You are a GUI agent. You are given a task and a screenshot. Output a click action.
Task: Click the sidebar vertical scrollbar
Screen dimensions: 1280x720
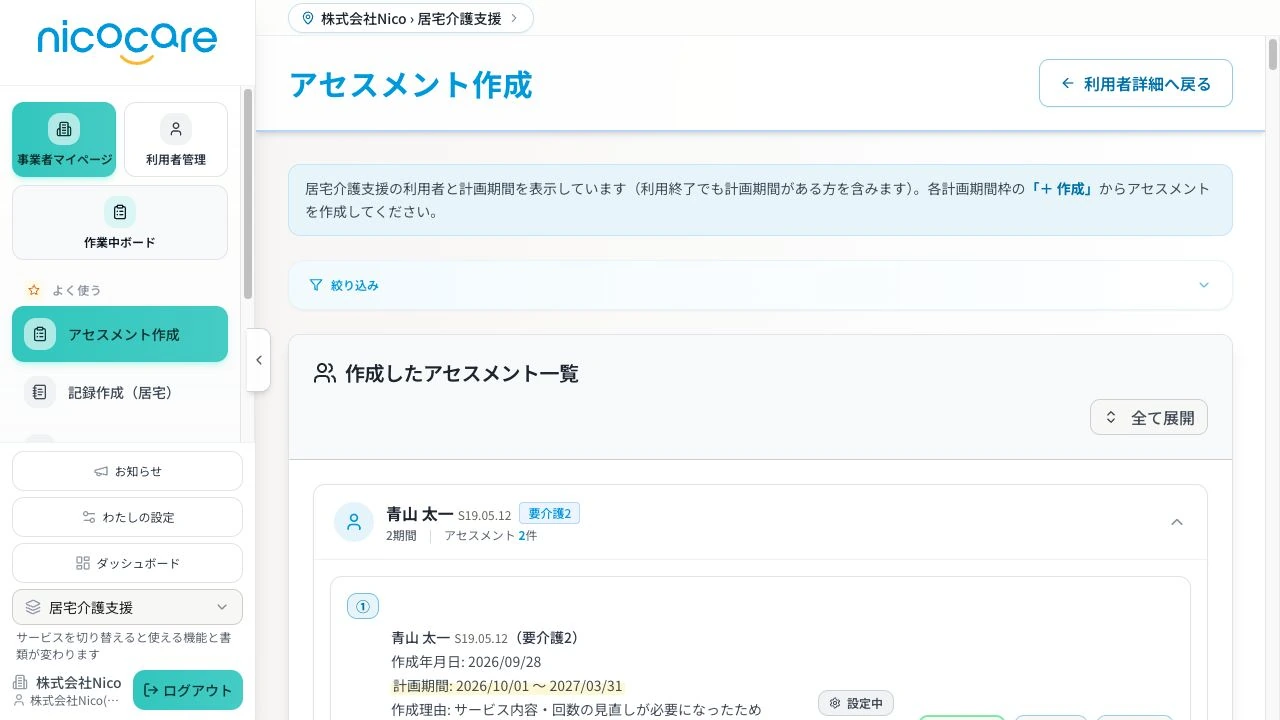click(x=248, y=194)
